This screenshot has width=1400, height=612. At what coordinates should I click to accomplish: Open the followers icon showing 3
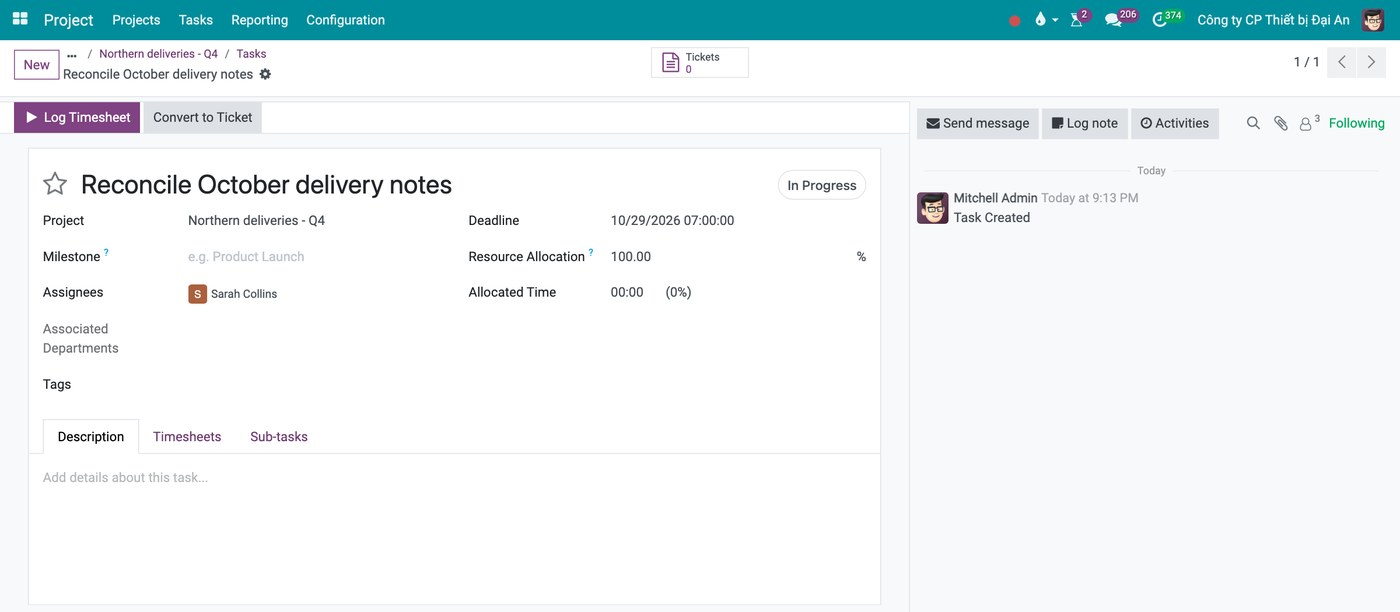coord(1309,123)
